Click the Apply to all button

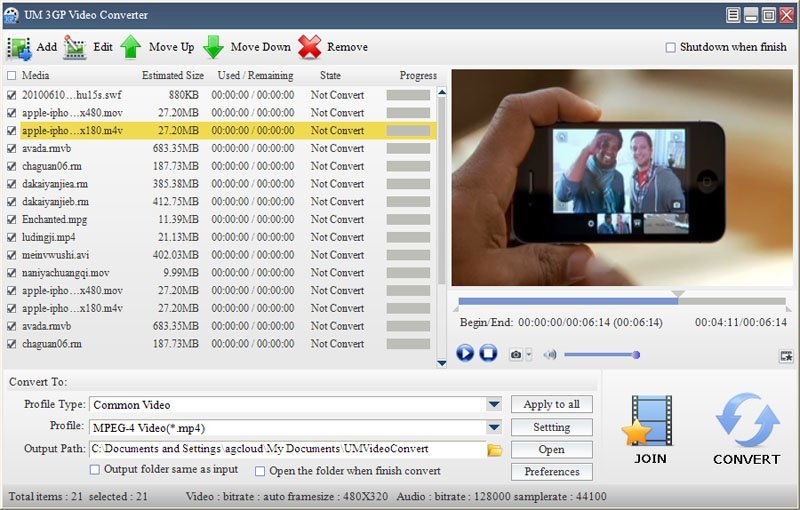(551, 404)
